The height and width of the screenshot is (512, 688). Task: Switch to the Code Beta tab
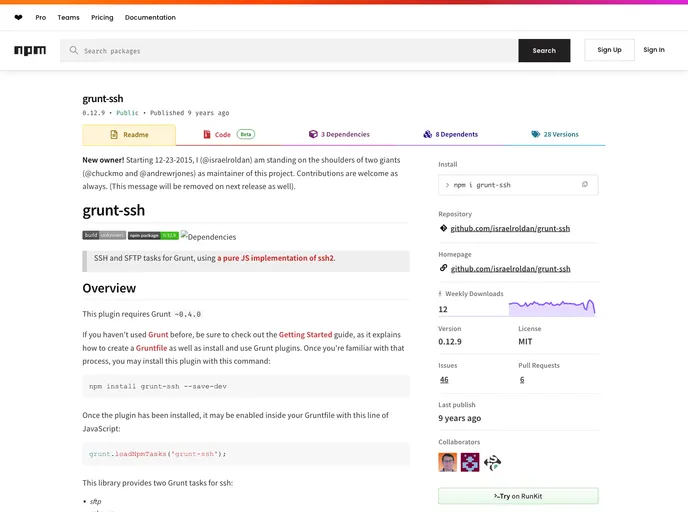229,134
